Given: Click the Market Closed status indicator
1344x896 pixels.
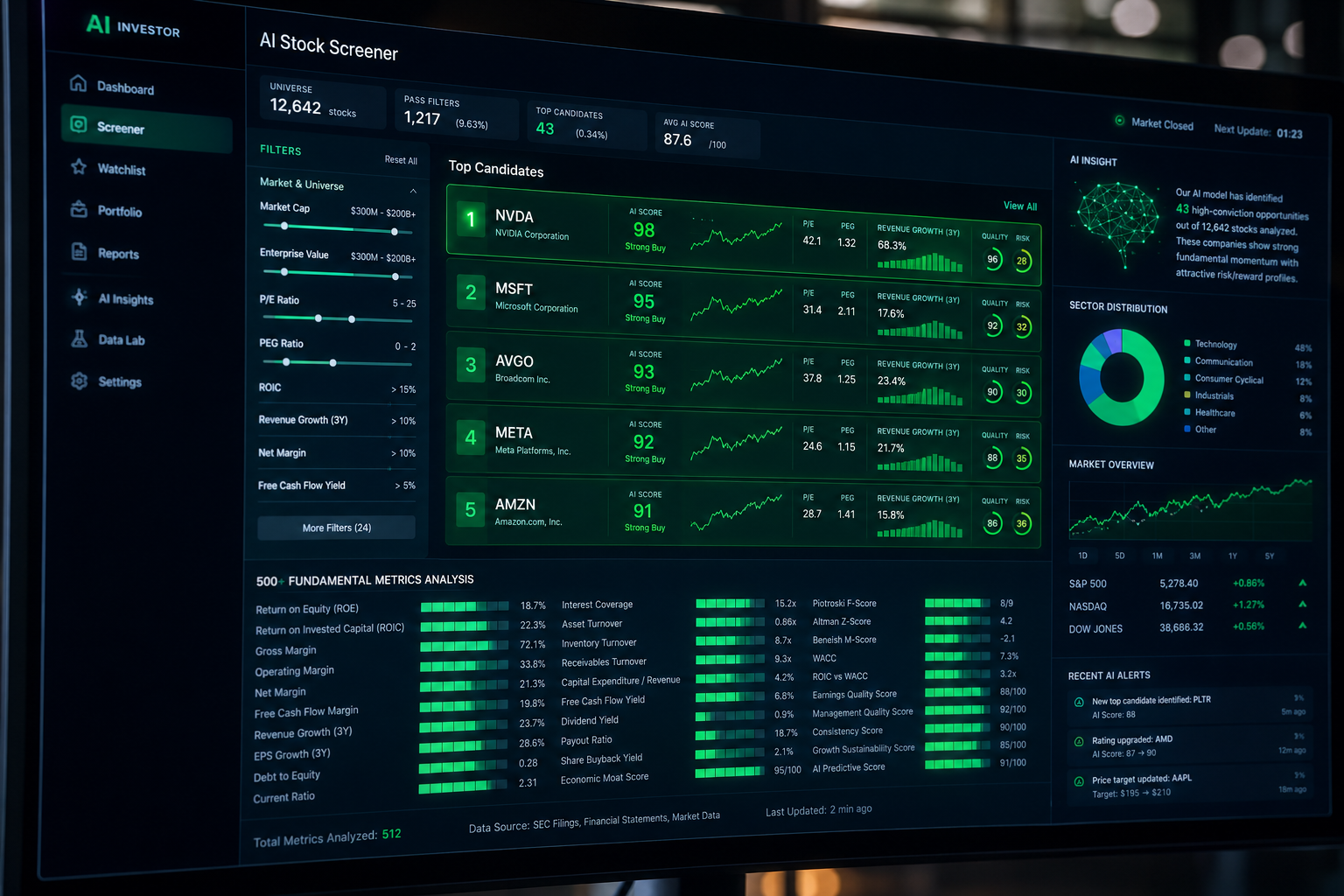Looking at the screenshot, I should (x=1154, y=123).
